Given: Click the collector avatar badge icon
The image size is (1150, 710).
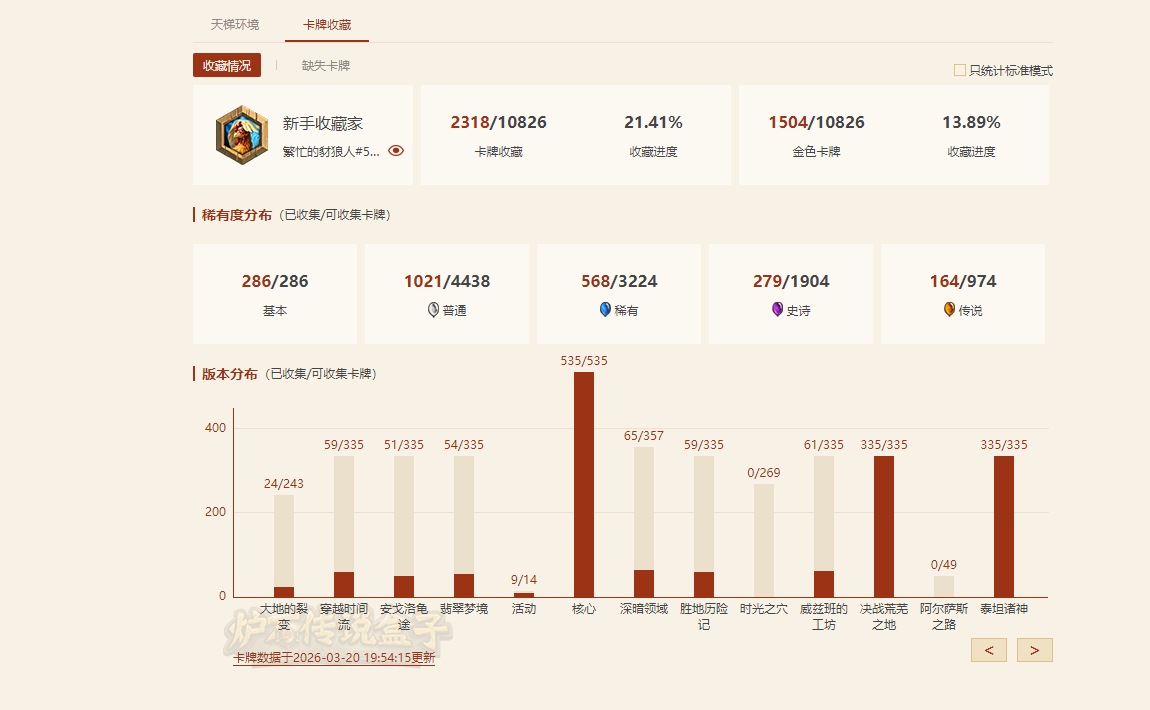Looking at the screenshot, I should pos(242,135).
